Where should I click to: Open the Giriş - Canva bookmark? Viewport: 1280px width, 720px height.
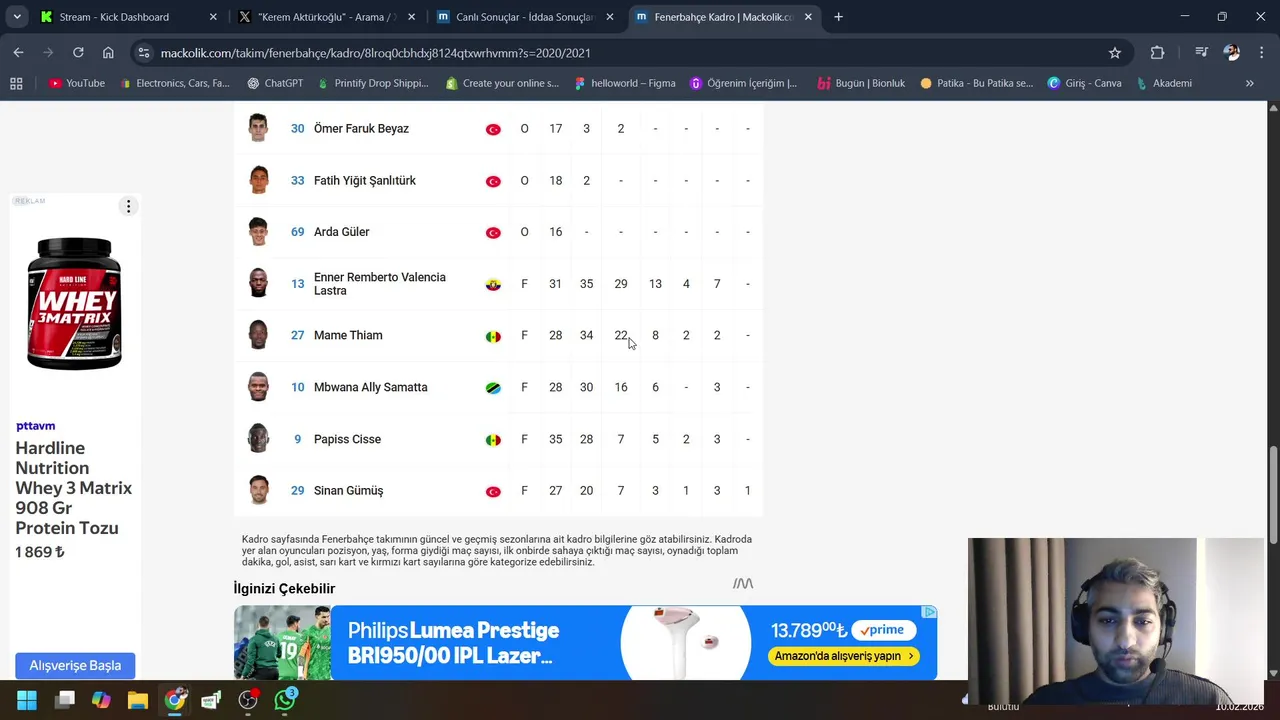coord(1084,83)
